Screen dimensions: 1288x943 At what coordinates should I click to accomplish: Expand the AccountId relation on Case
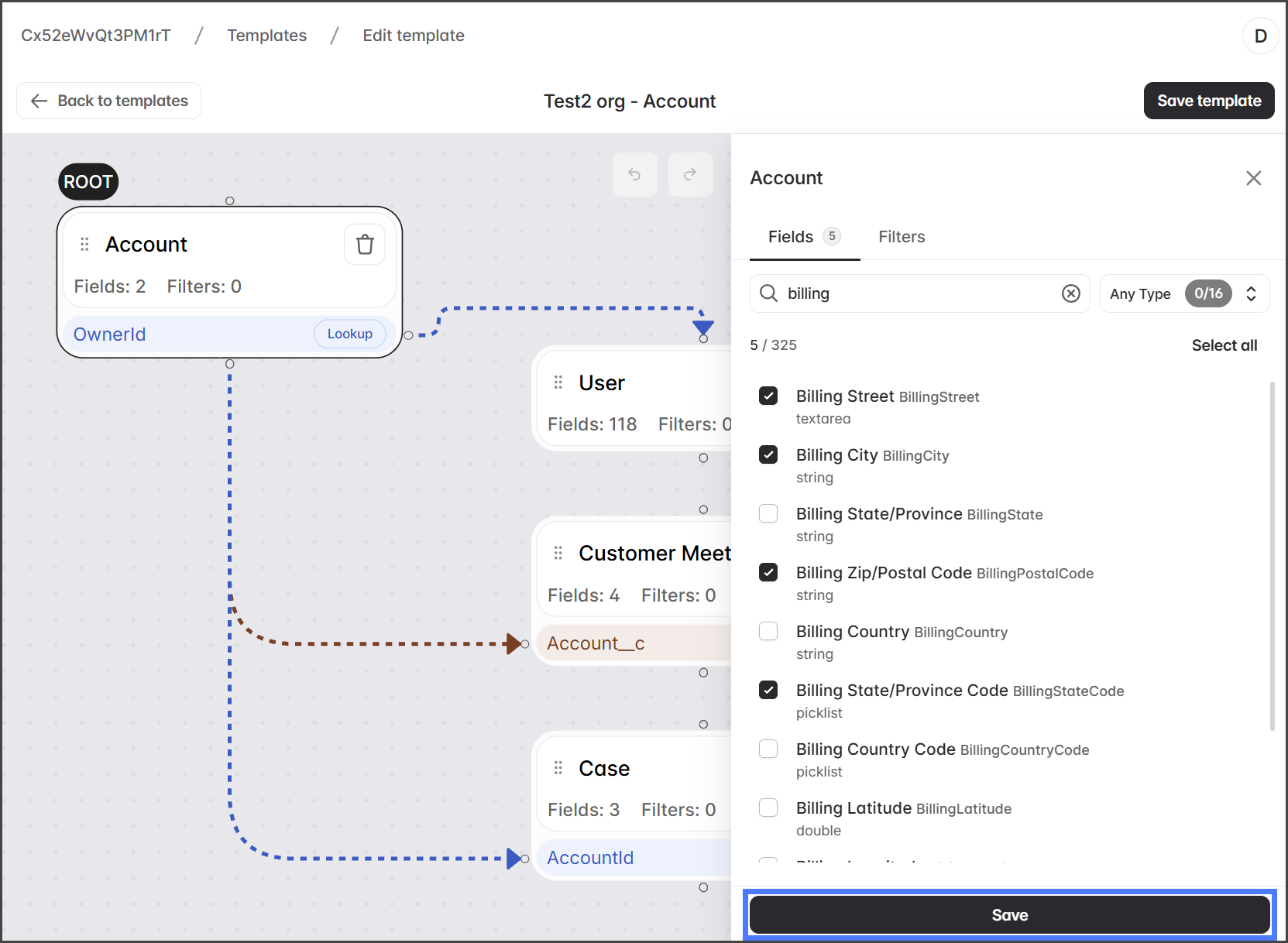631,858
